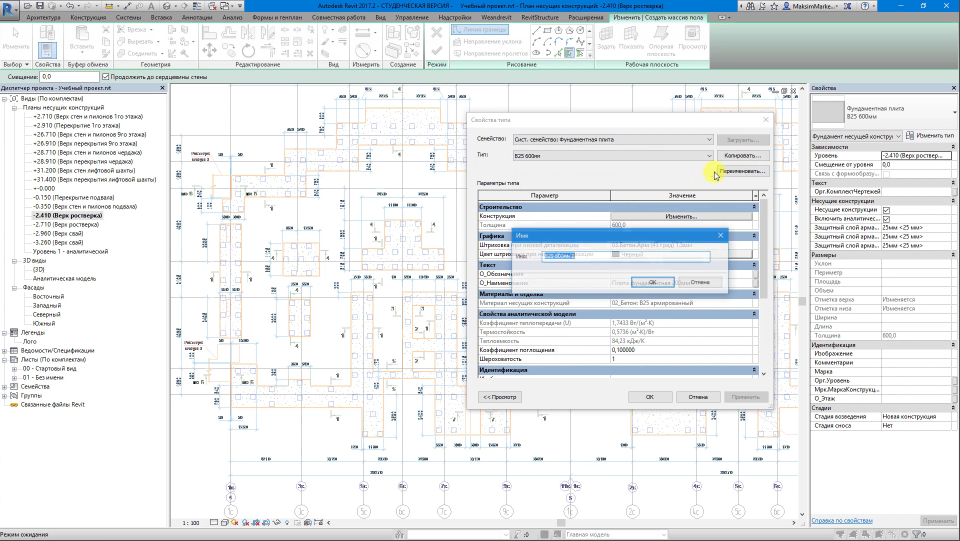Image resolution: width=960 pixels, height=541 pixels.
Task: Open the Тип dropdown showing B25 600мм
Action: coord(613,155)
